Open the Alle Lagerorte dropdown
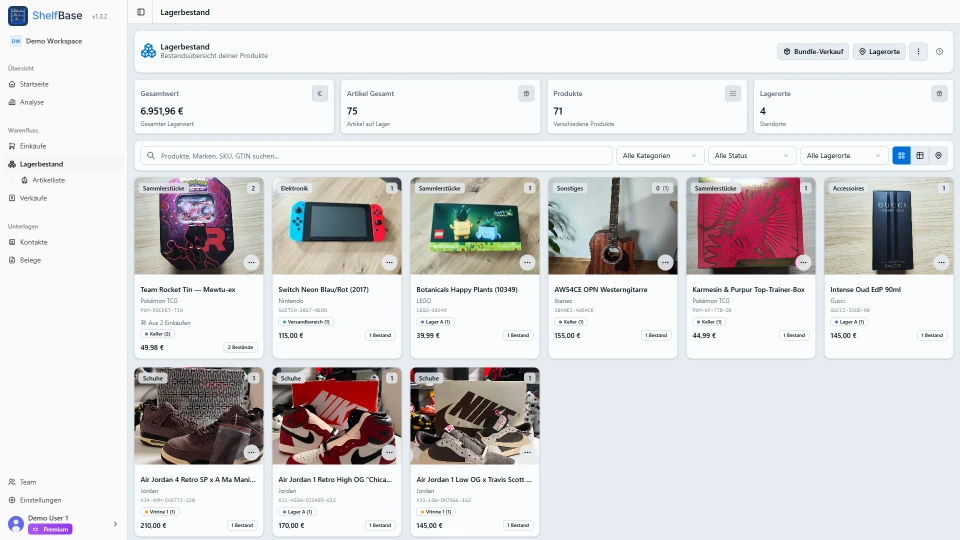The width and height of the screenshot is (960, 540). tap(844, 156)
